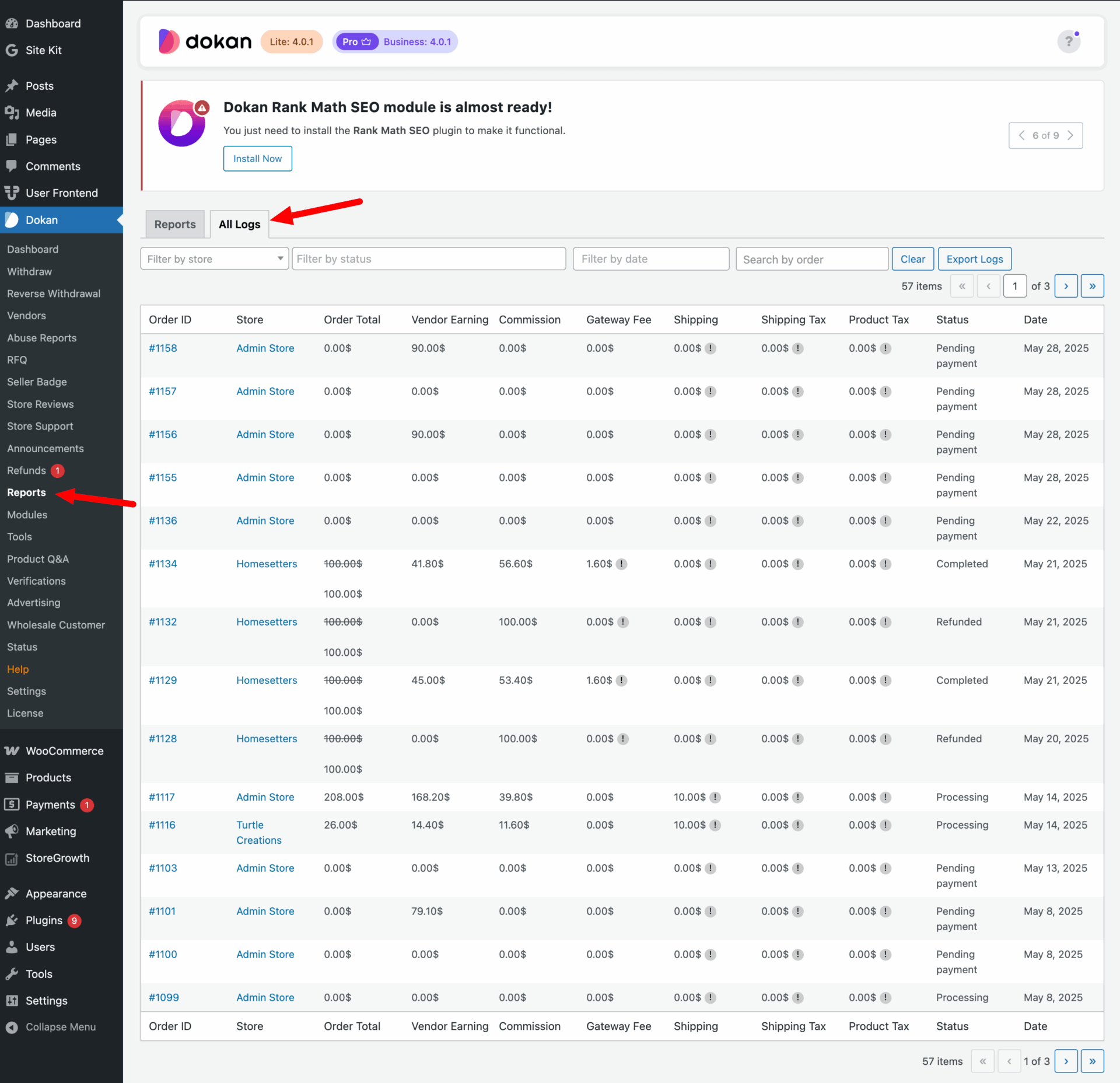Open Dokan Withdraw submenu item

pos(29,271)
